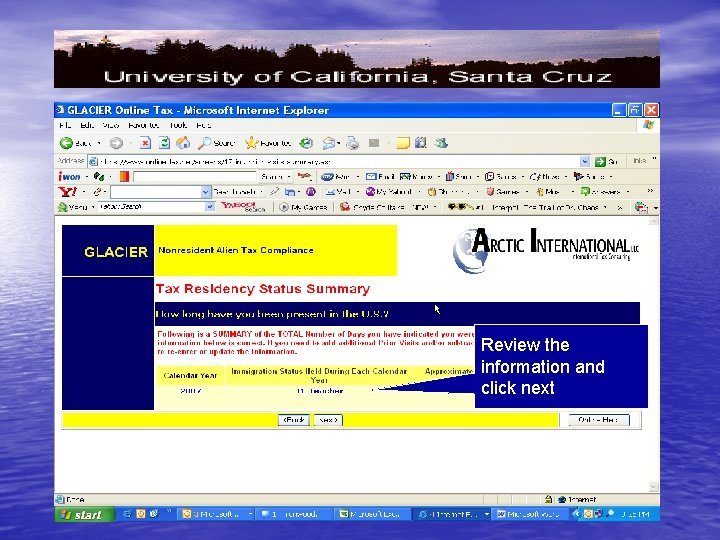This screenshot has height=540, width=720.
Task: Click the page scrollbar up arrow
Action: (x=654, y=222)
